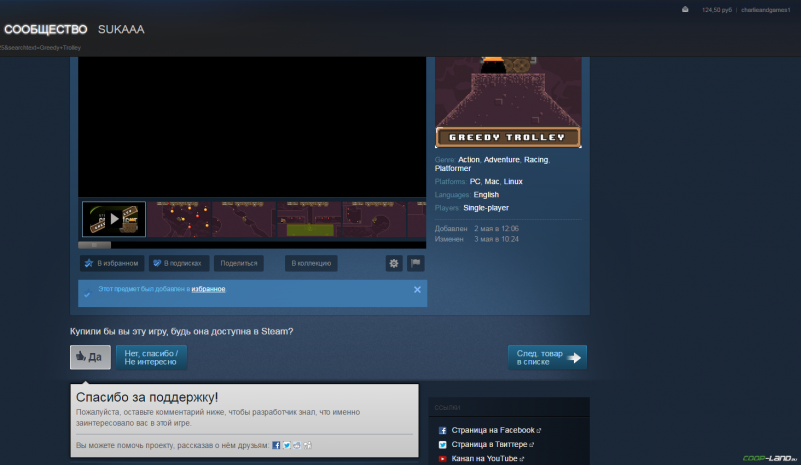Viewport: 801px width, 465px height.
Task: Toggle the 'В подписках' subscription button
Action: [x=179, y=263]
